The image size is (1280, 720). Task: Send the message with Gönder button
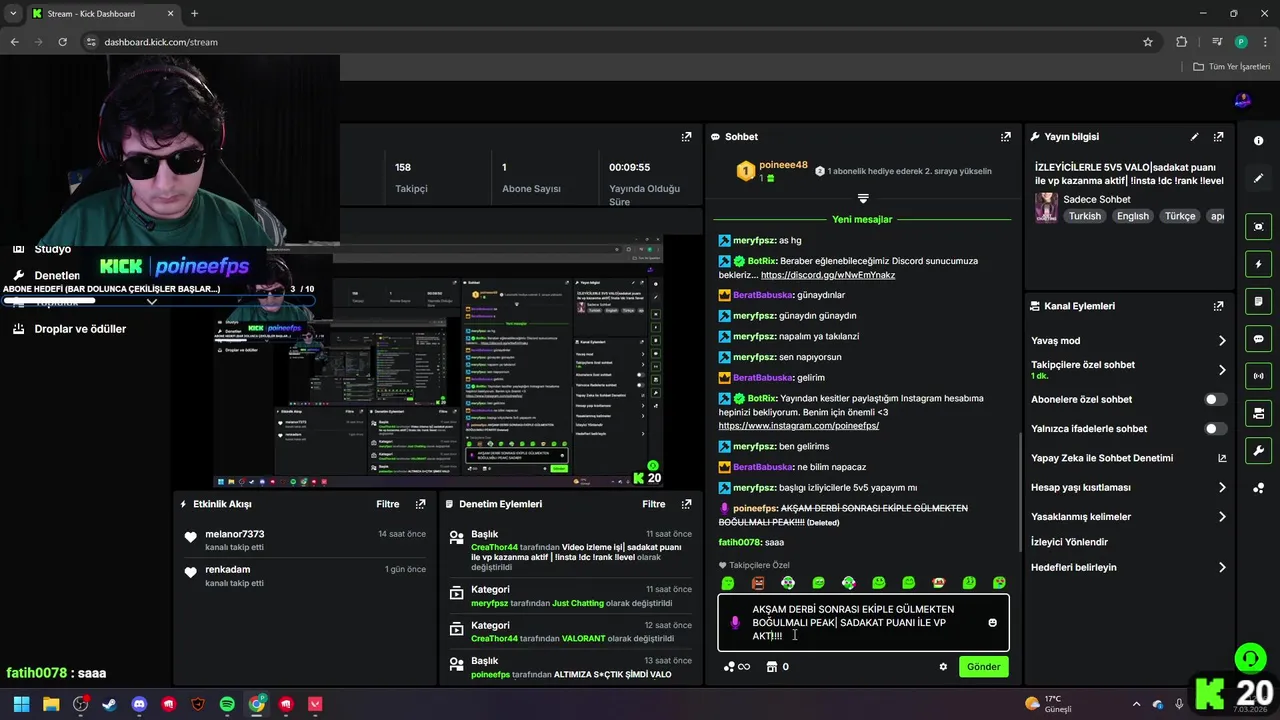tap(983, 667)
